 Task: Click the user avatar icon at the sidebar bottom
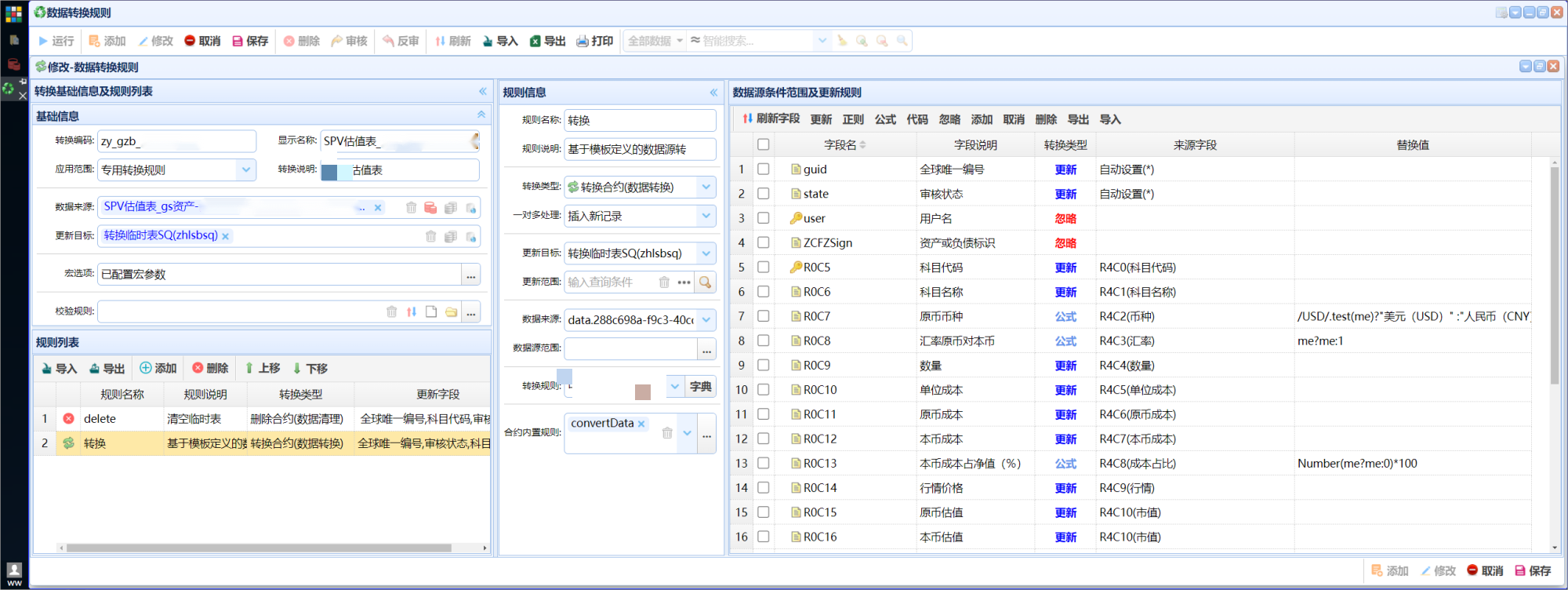[x=14, y=570]
